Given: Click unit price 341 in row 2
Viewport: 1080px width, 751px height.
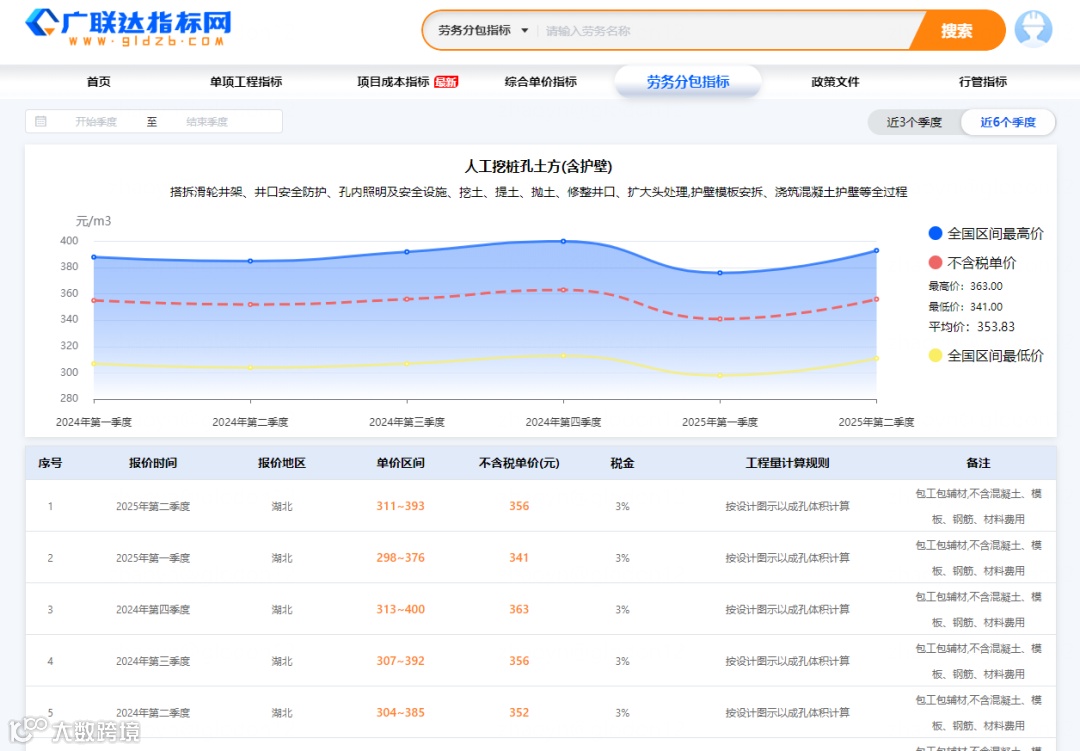Looking at the screenshot, I should click(x=519, y=557).
